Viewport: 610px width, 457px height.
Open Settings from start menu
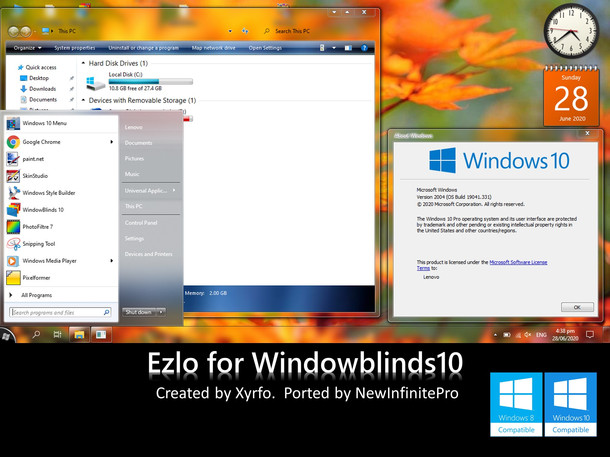134,238
